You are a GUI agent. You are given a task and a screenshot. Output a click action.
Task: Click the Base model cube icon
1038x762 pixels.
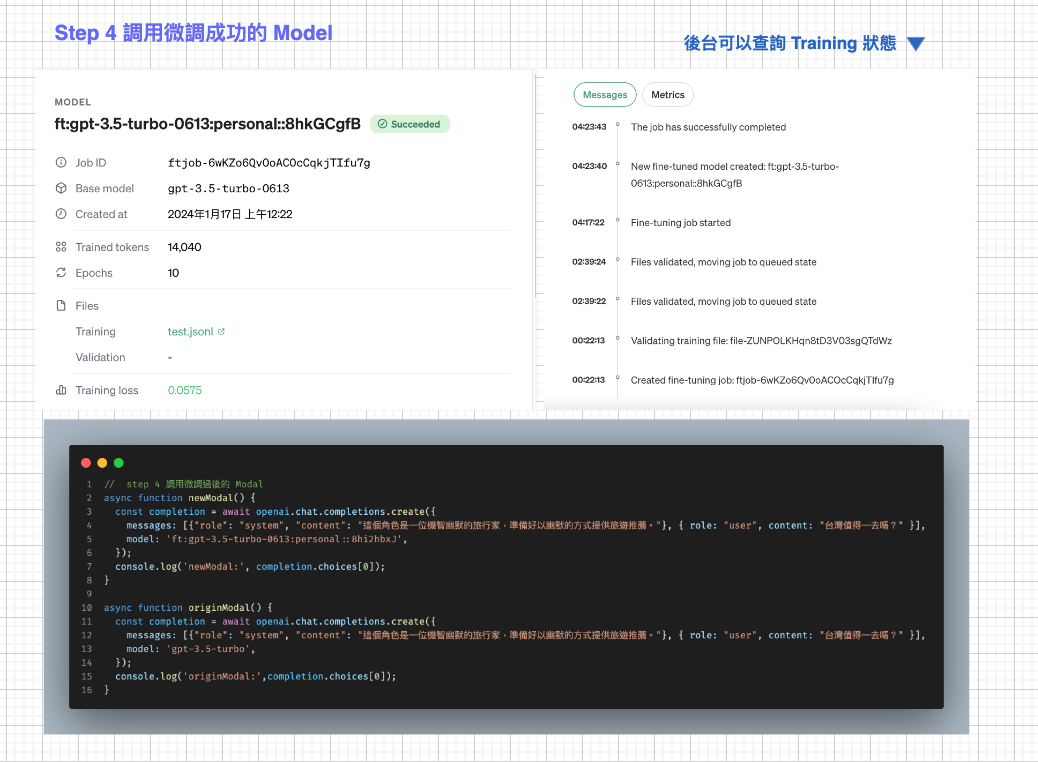[61, 189]
